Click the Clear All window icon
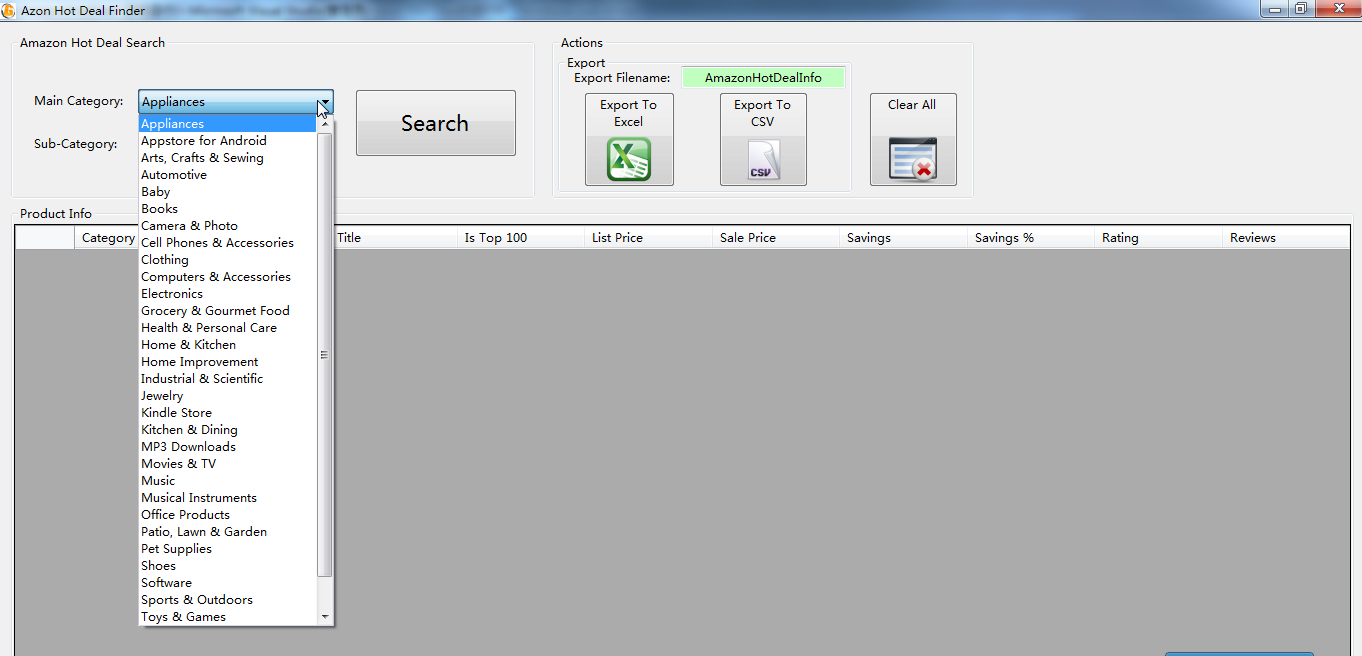1362x656 pixels. click(913, 159)
